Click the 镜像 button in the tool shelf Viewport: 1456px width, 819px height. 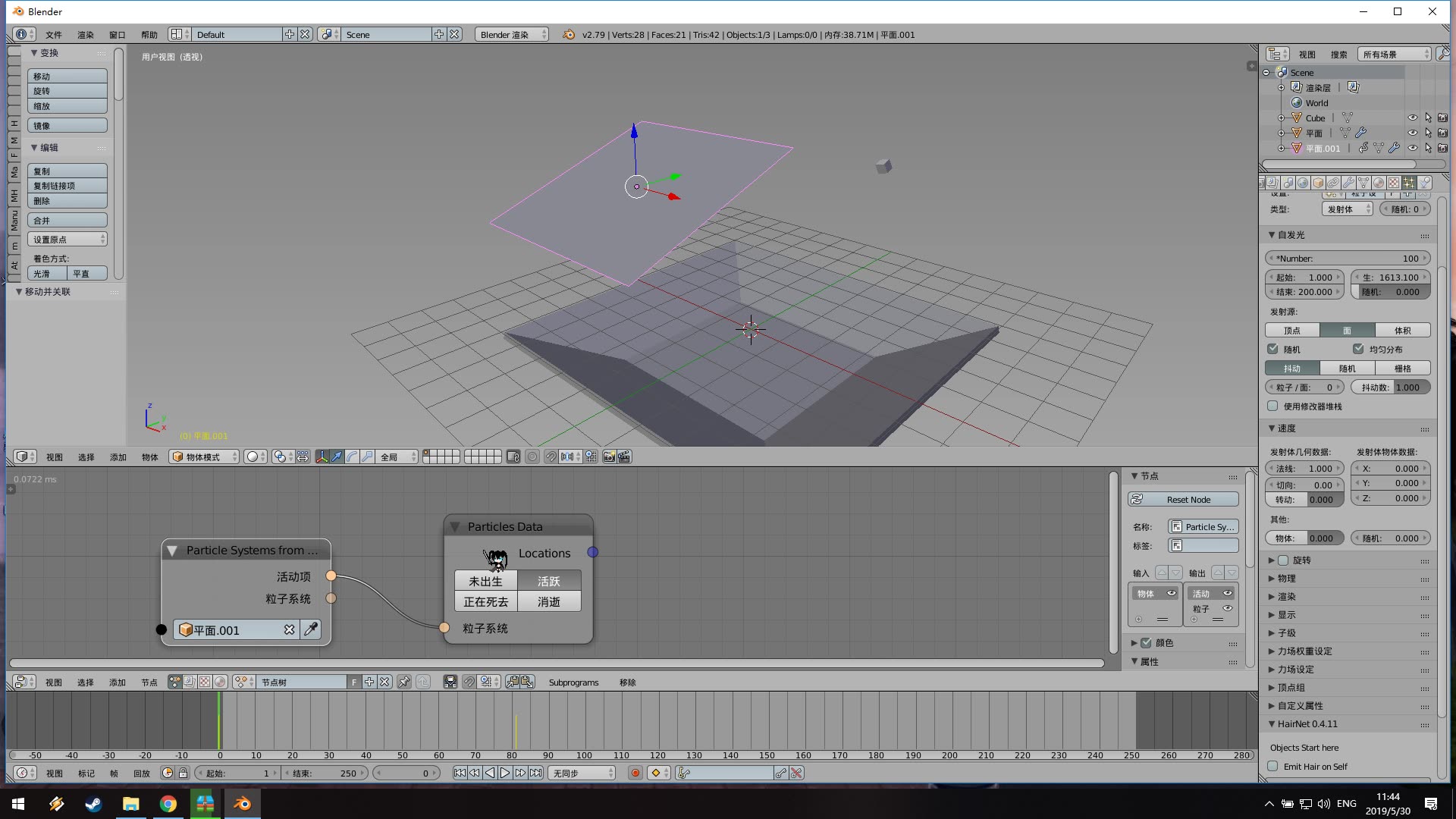67,124
